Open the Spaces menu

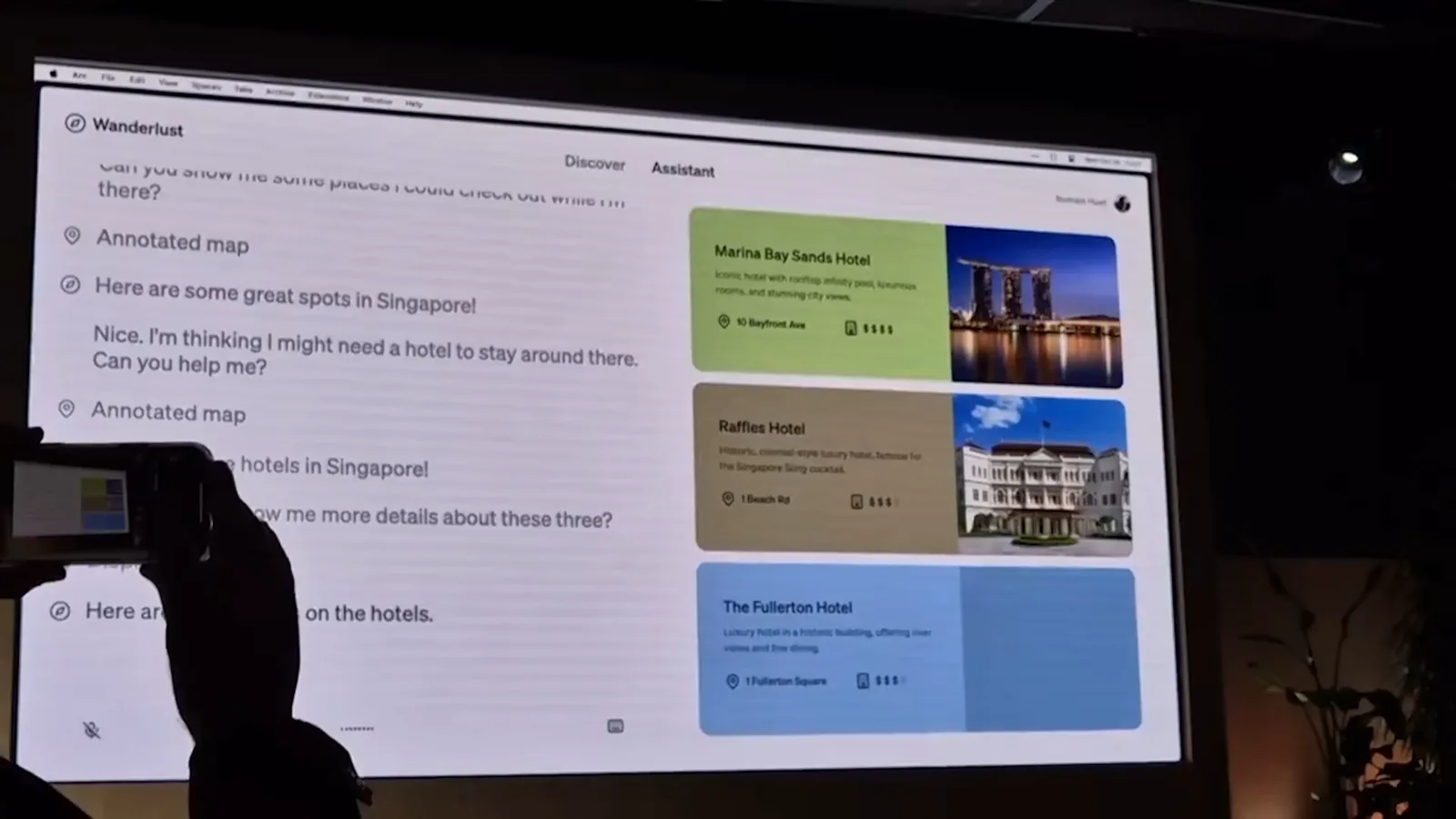pyautogui.click(x=207, y=86)
